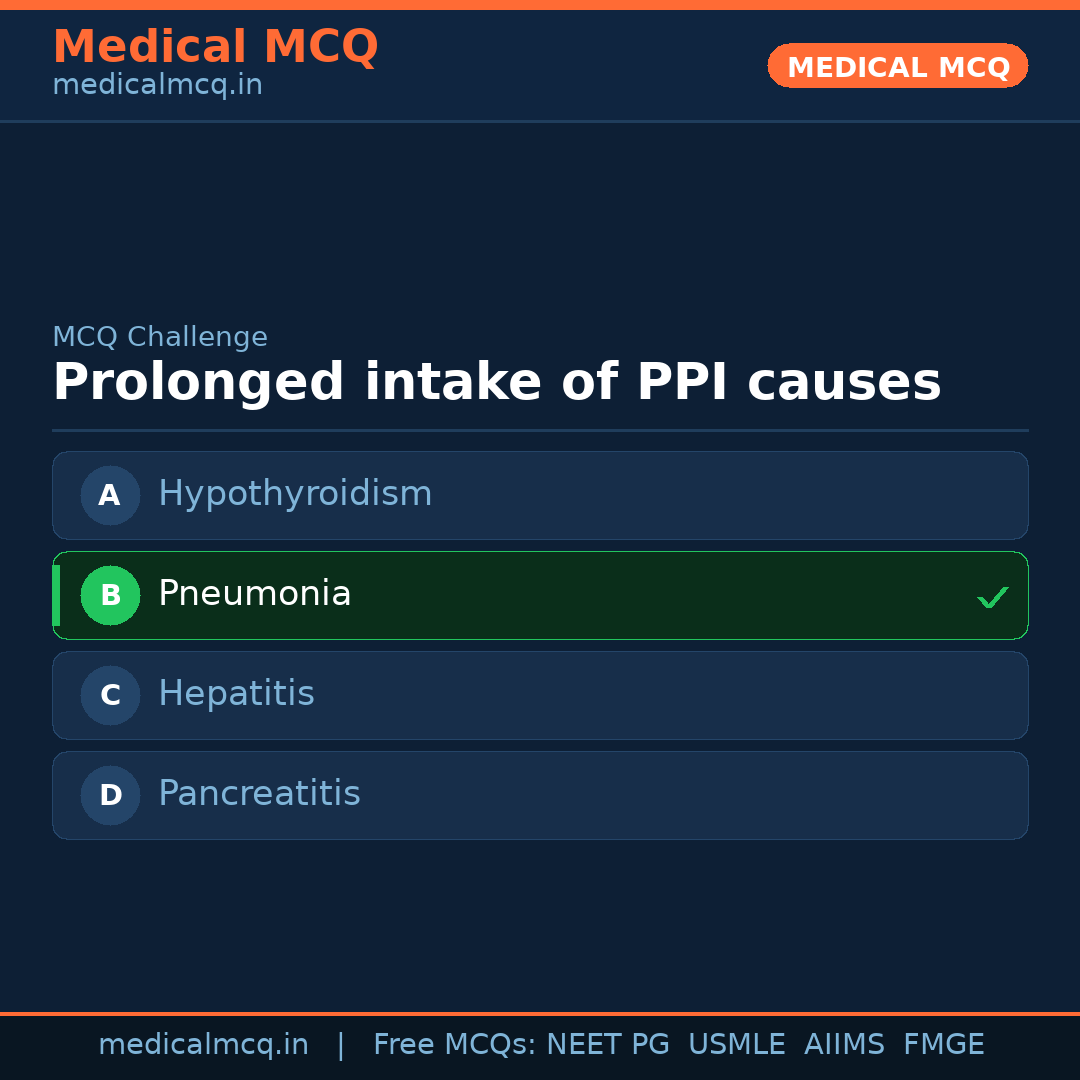Click the Free MCQs footer text
1080x1080 pixels.
pos(454,1045)
